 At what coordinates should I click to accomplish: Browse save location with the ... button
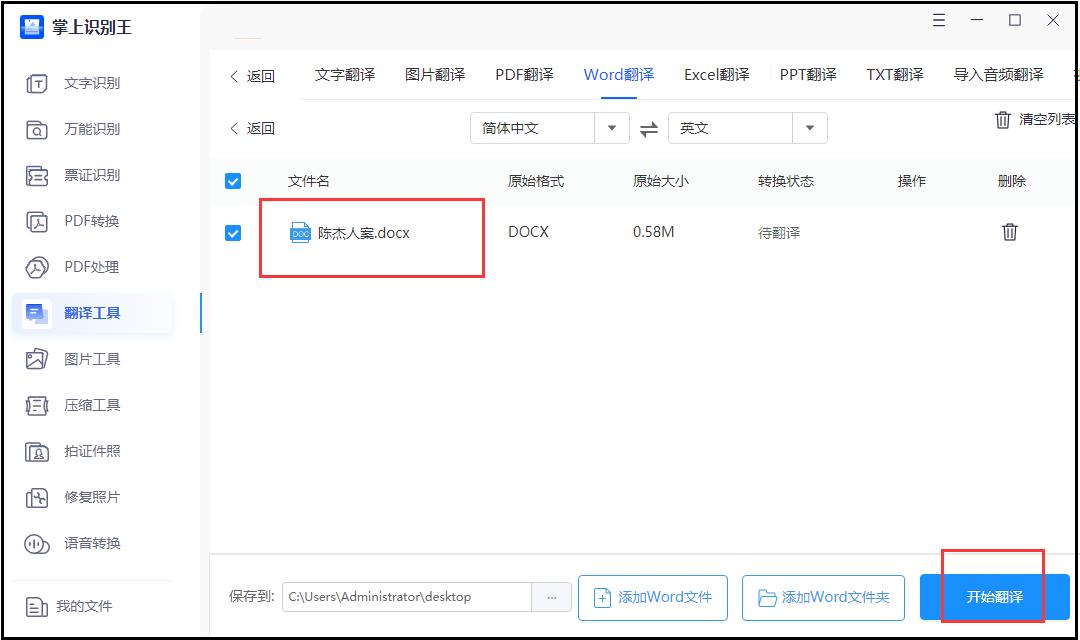pos(552,596)
